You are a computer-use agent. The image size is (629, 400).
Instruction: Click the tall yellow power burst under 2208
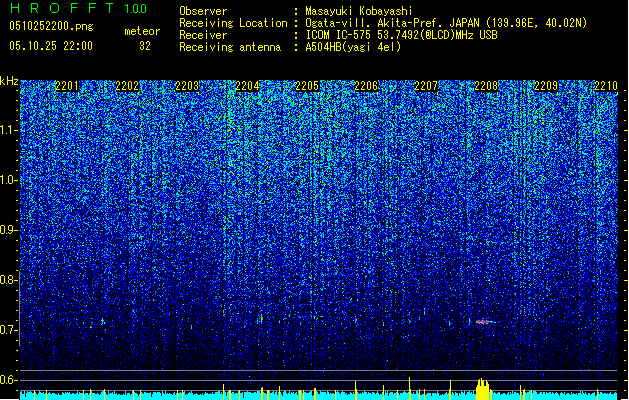click(x=483, y=389)
